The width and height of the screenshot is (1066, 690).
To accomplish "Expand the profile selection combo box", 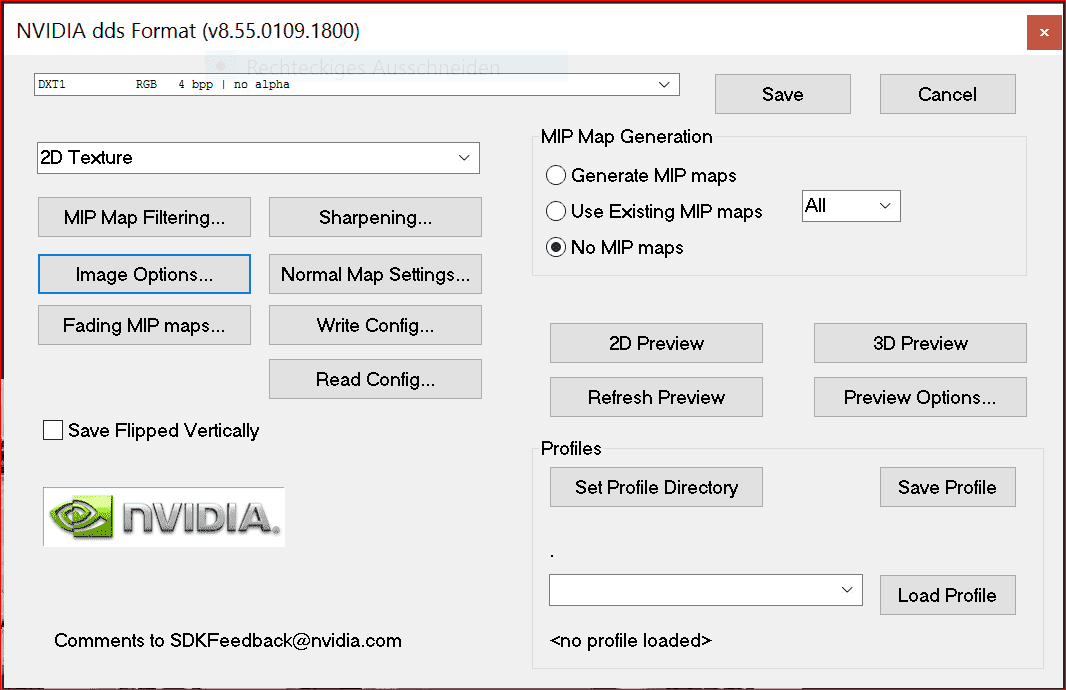I will click(x=706, y=590).
